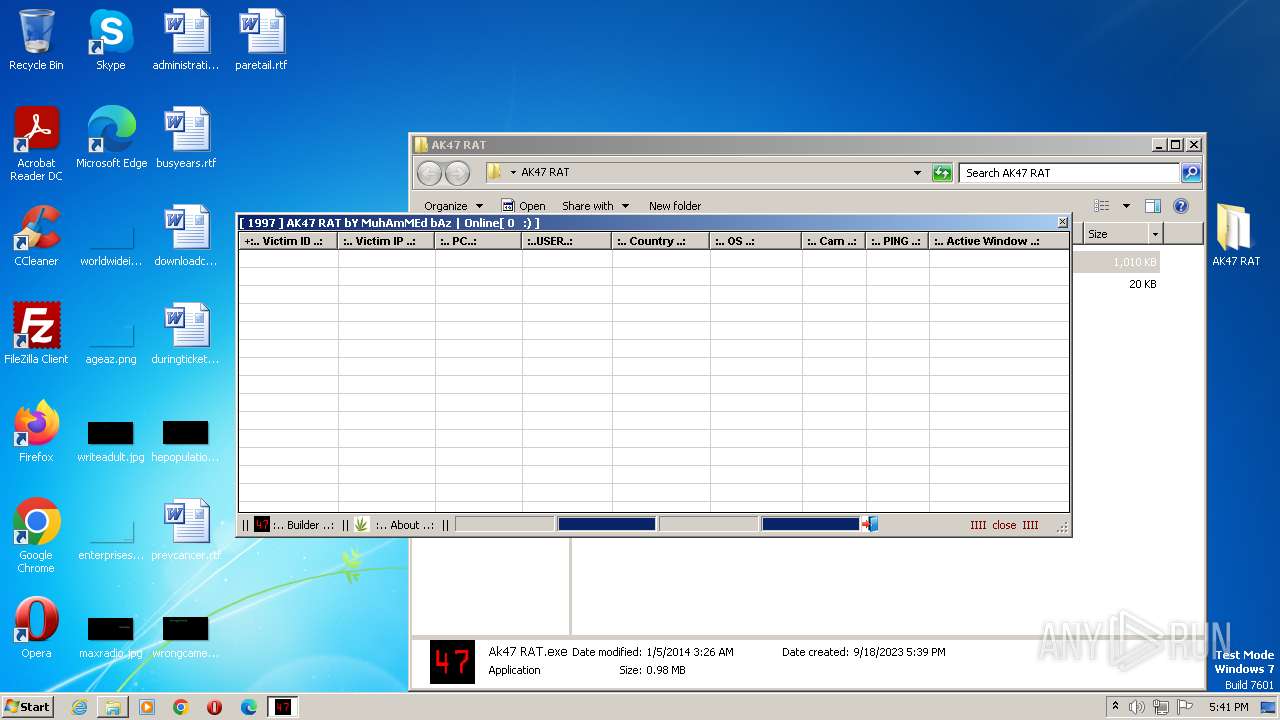Click the Country column header
The height and width of the screenshot is (720, 1280).
click(661, 241)
